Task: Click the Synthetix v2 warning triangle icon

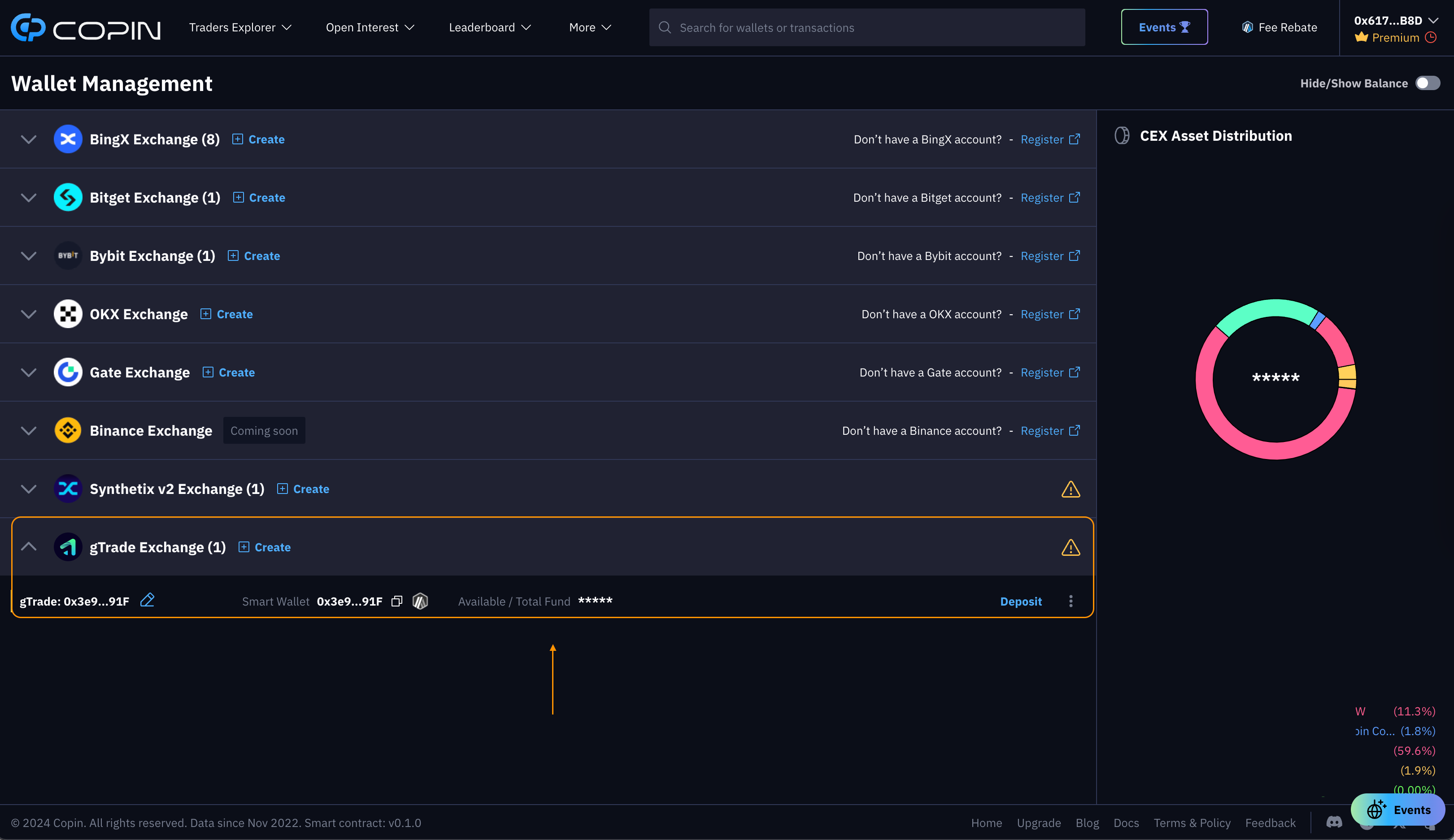Action: tap(1071, 489)
